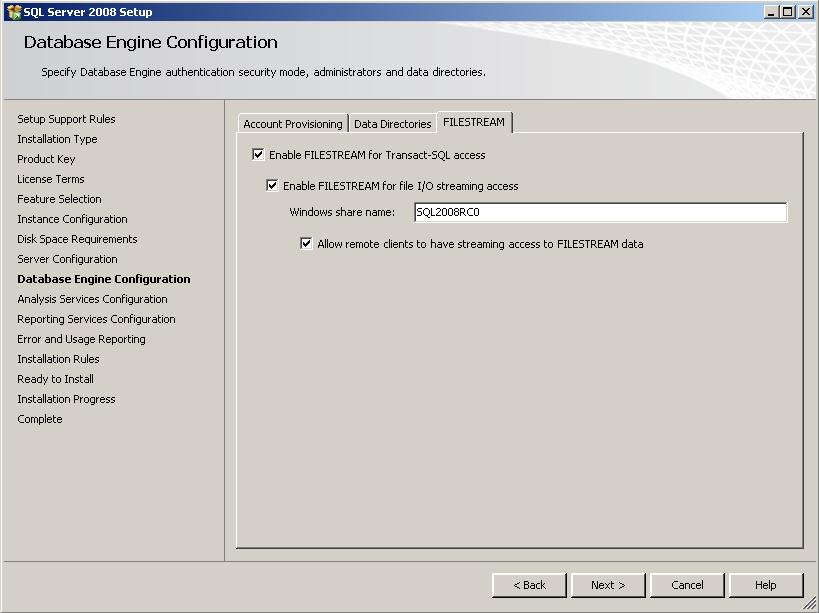This screenshot has width=819, height=613.
Task: Click Complete step in sidebar
Action: tap(40, 419)
